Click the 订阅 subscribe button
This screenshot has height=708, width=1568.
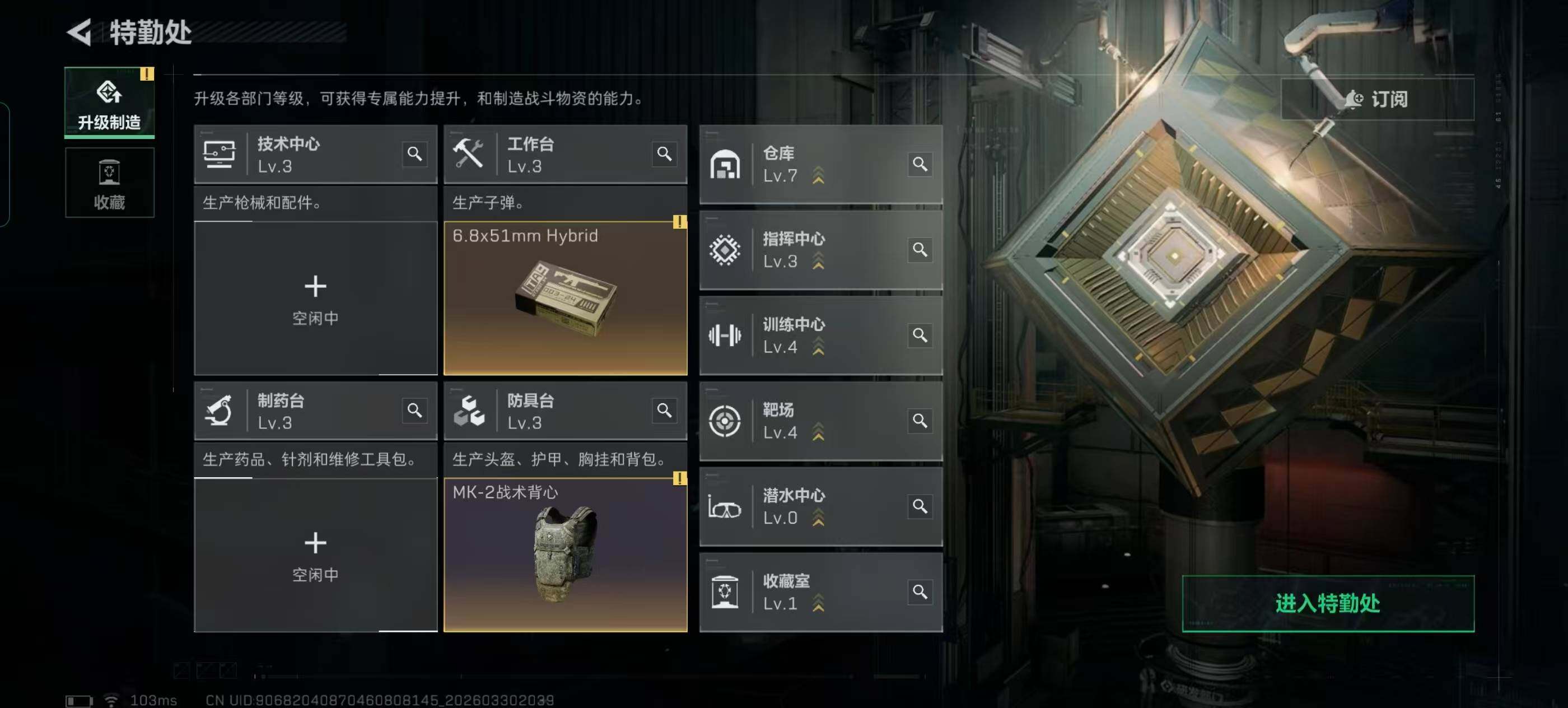coord(1378,99)
